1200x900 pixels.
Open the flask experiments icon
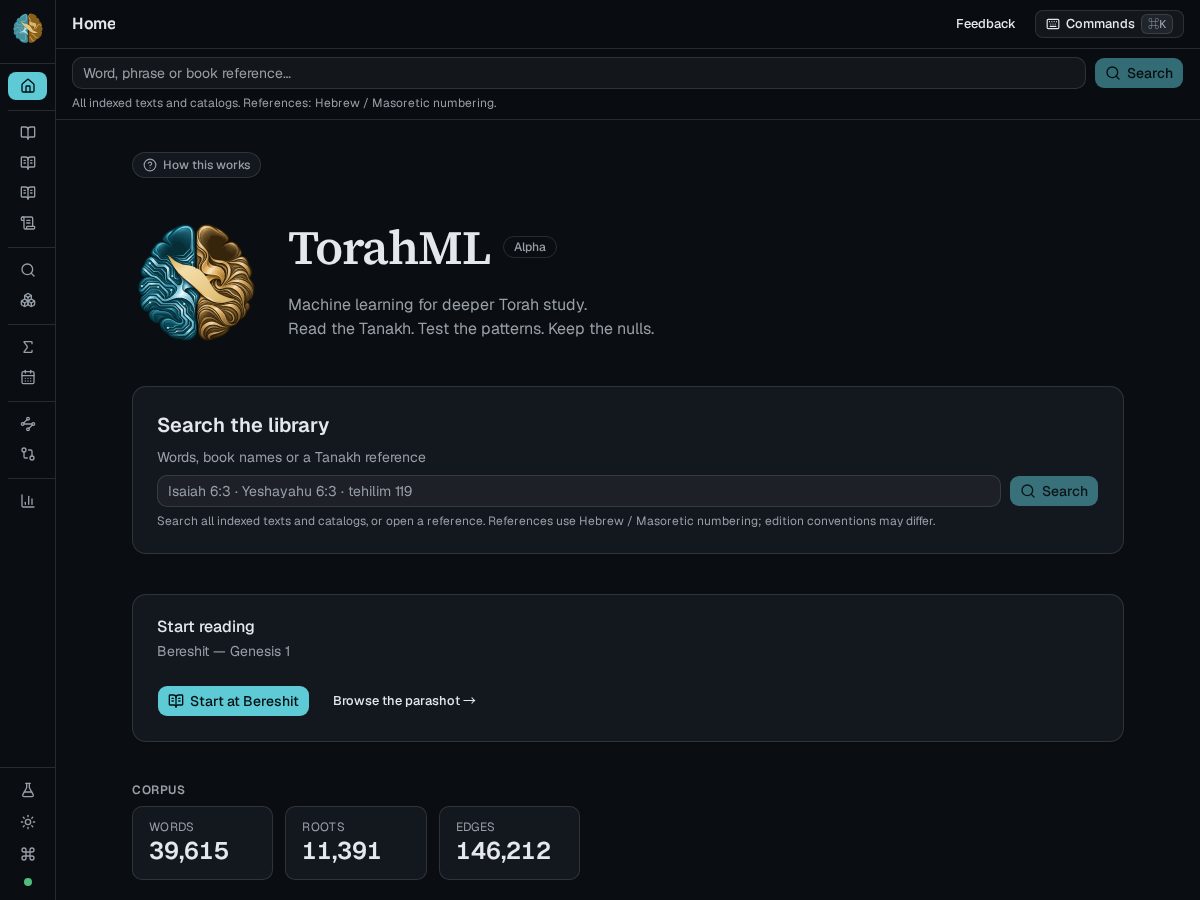pyautogui.click(x=28, y=790)
